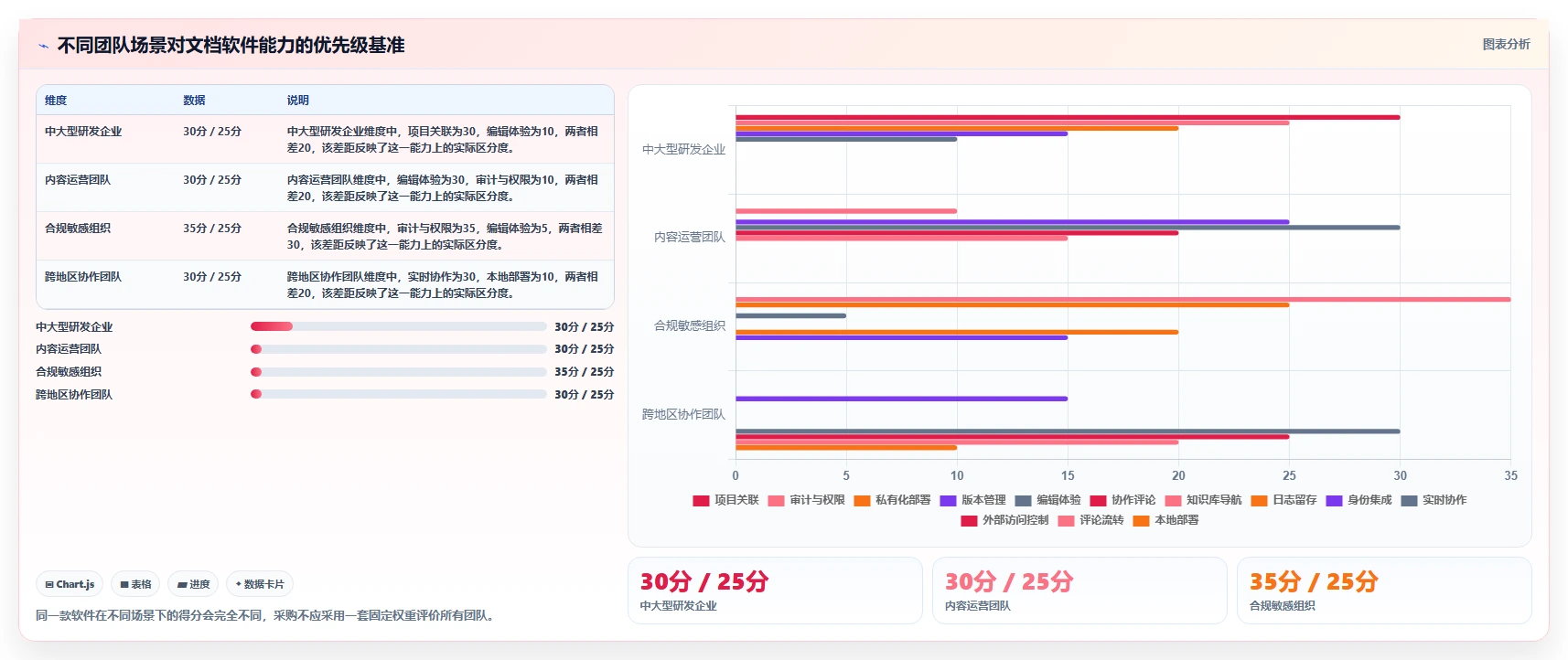This screenshot has width=1568, height=660.
Task: Click the 跨地区协作团队 label in the progress list
Action: (x=74, y=395)
